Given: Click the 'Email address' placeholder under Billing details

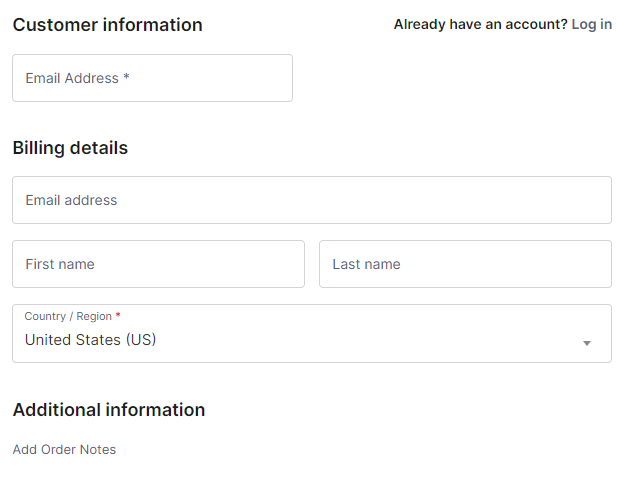Looking at the screenshot, I should pyautogui.click(x=71, y=200).
